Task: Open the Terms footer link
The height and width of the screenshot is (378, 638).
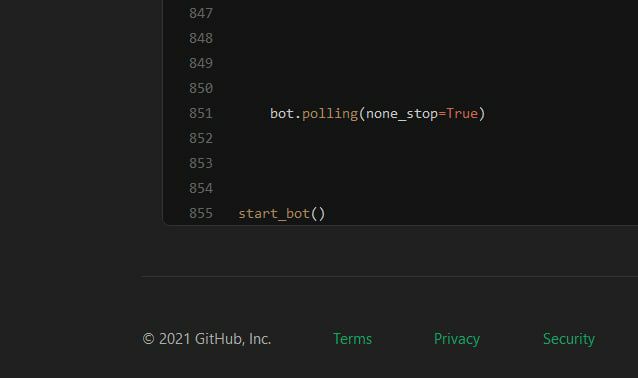Action: tap(352, 339)
